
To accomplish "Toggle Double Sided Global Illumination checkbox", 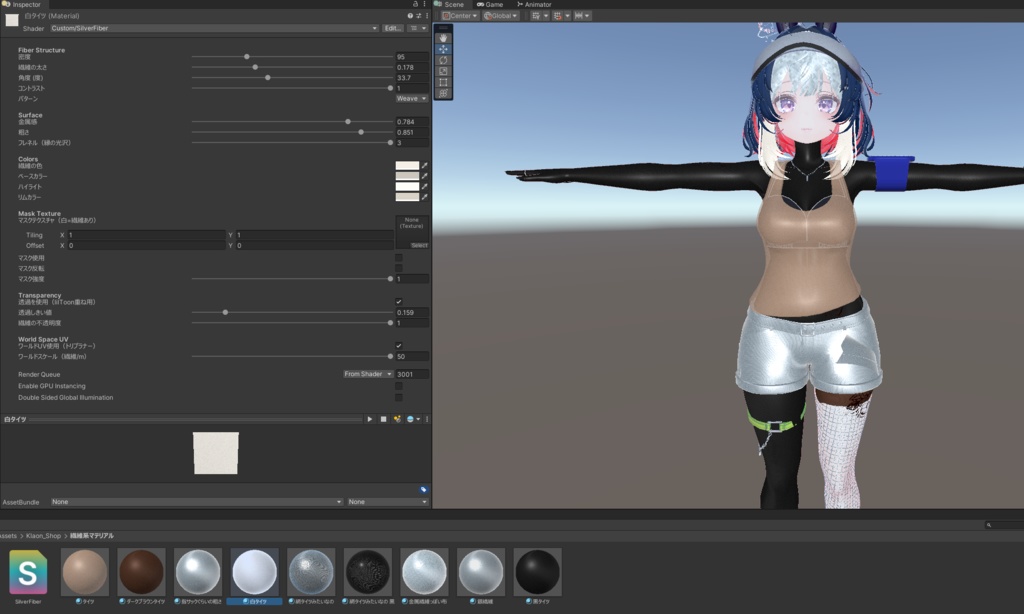I will coord(398,397).
